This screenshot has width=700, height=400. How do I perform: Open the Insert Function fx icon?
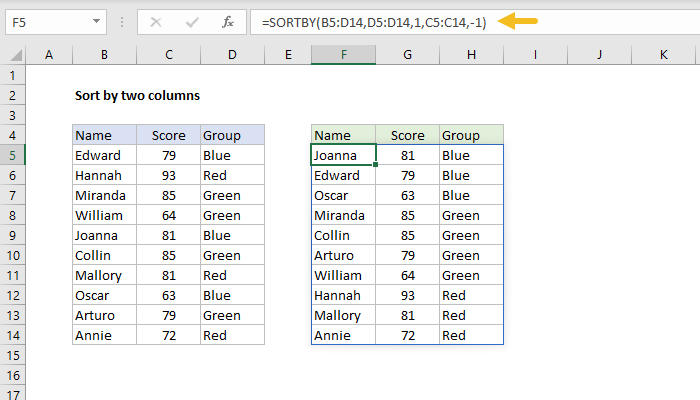point(228,22)
